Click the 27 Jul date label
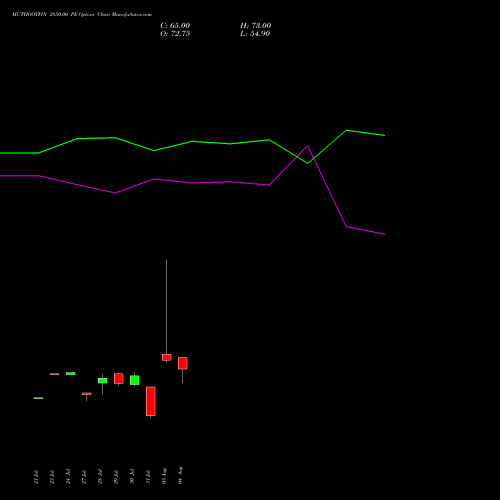This screenshot has width=500, height=500. (x=84, y=477)
